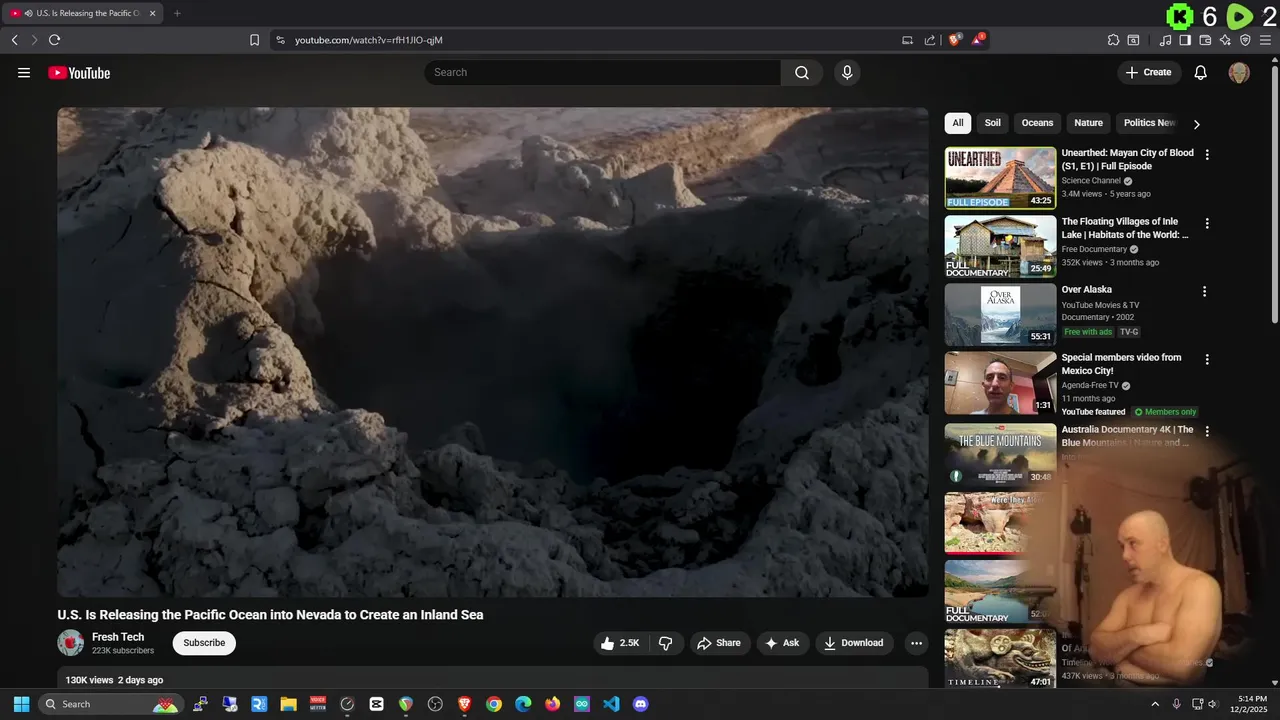
Task: Select the Politics News filter chip
Action: pos(1148,123)
